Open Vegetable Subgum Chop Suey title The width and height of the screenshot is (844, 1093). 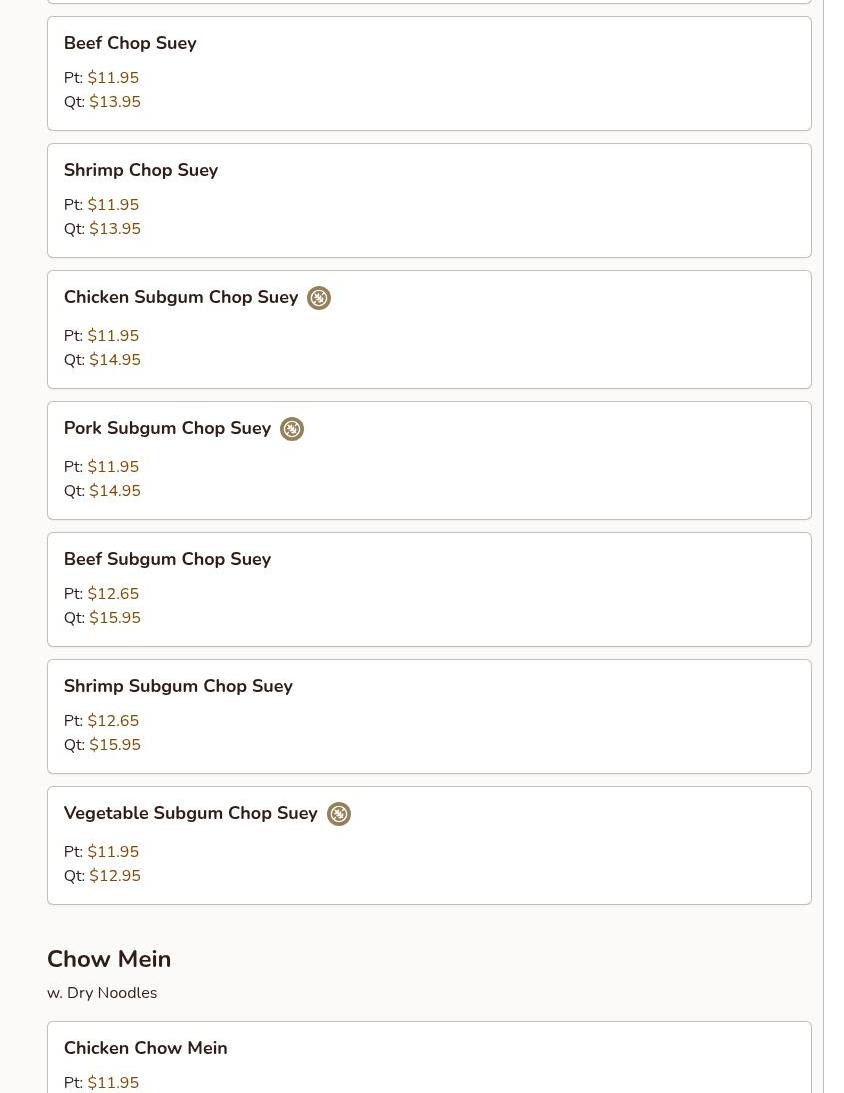(x=190, y=813)
